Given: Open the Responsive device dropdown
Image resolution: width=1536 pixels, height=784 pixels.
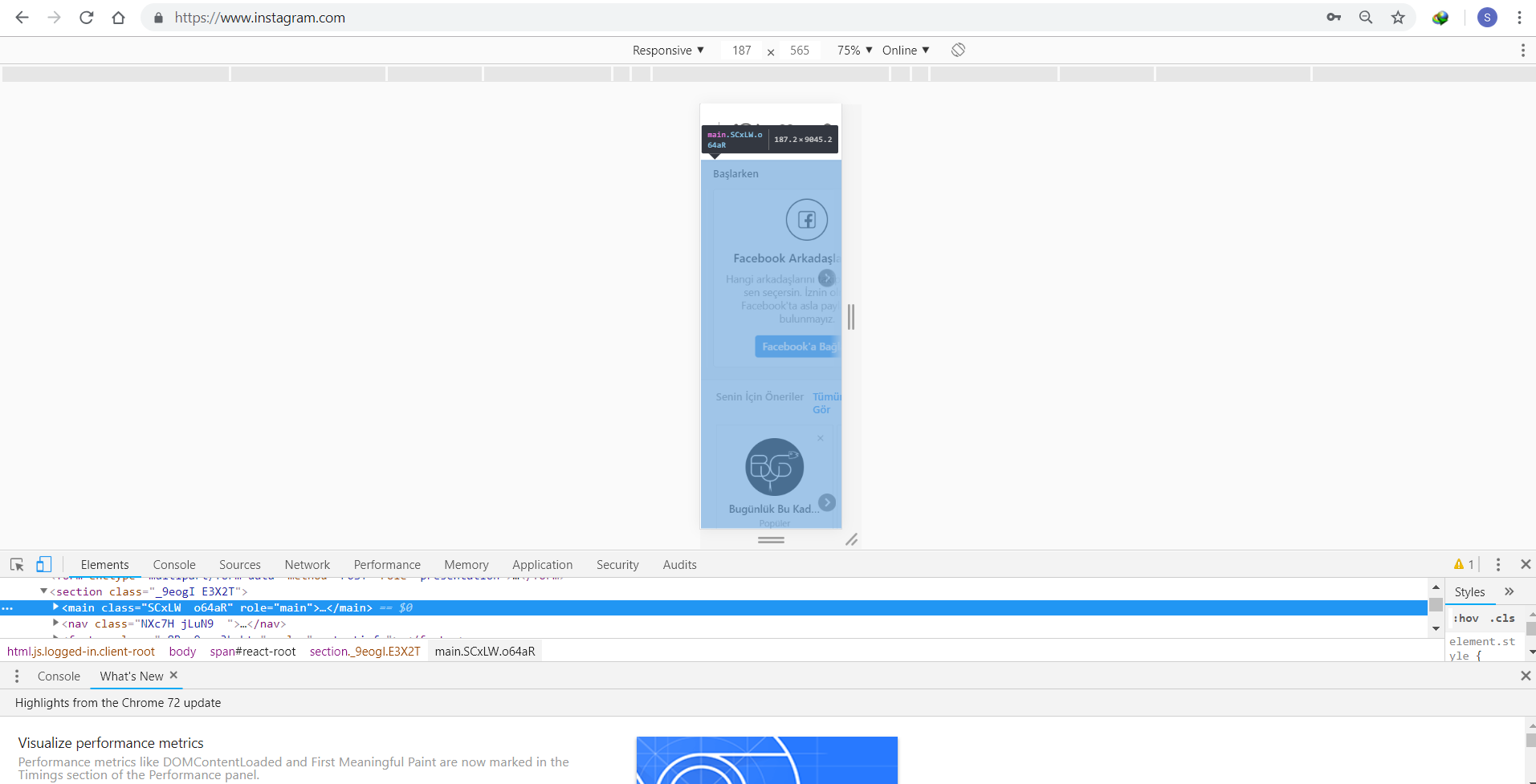Looking at the screenshot, I should point(668,50).
